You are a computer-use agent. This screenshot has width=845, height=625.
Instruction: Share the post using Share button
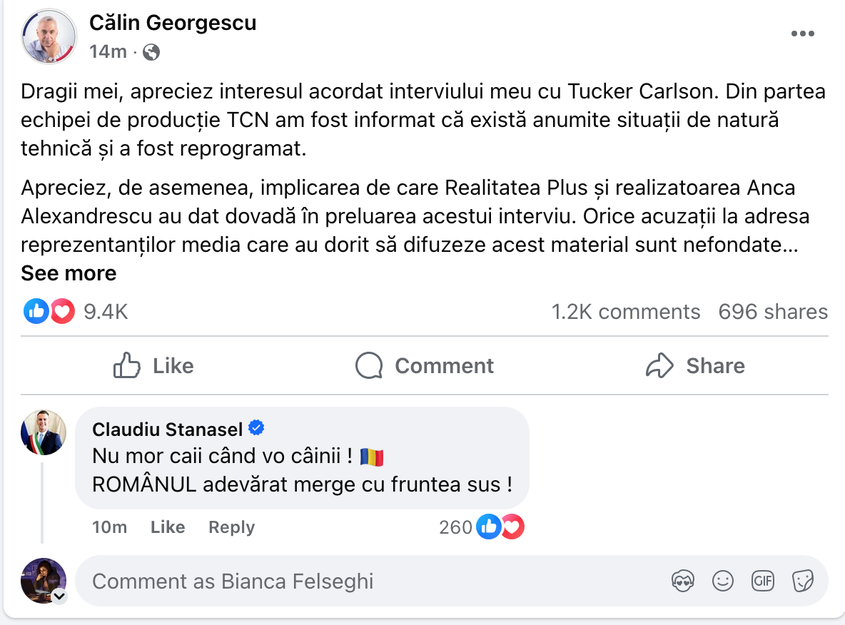tap(695, 366)
